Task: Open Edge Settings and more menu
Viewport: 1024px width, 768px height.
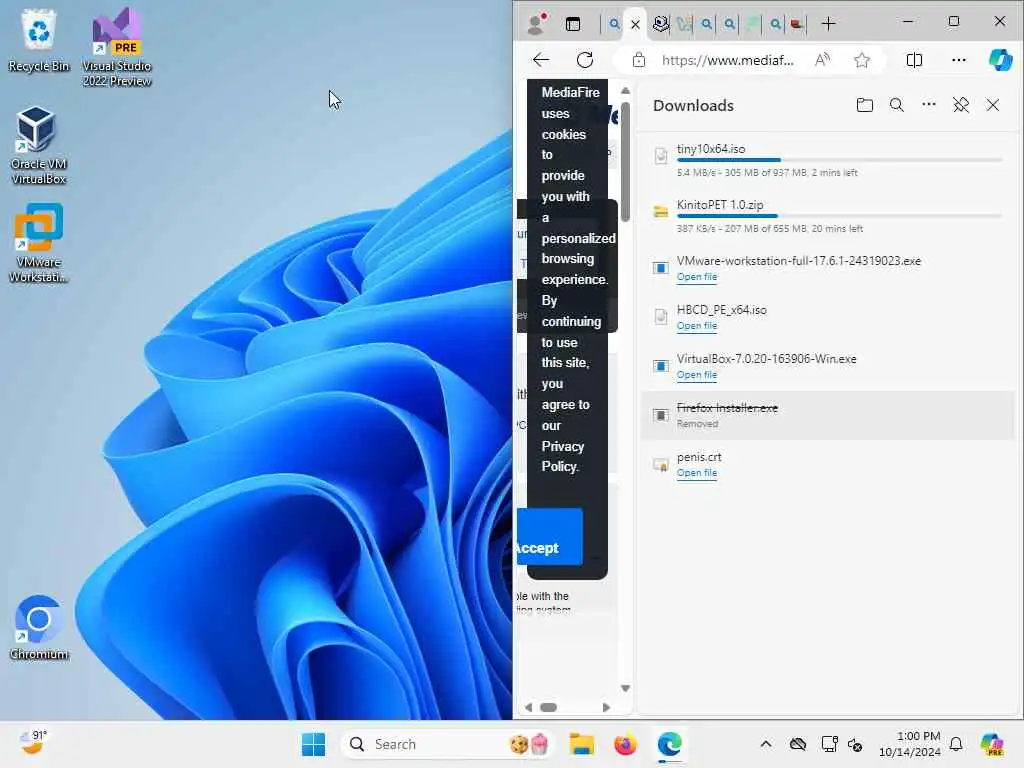Action: coord(959,60)
